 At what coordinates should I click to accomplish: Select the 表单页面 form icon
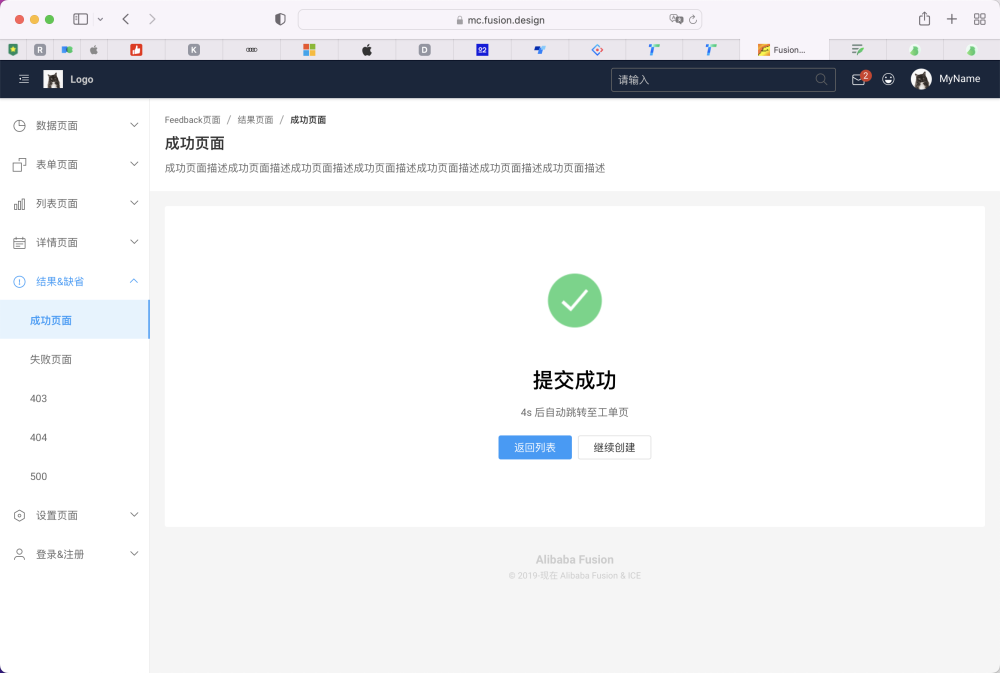click(x=18, y=164)
